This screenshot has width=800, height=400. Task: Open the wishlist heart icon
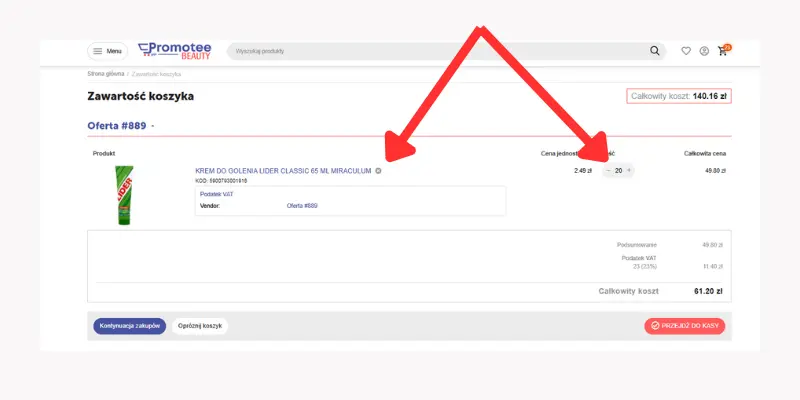(x=686, y=51)
